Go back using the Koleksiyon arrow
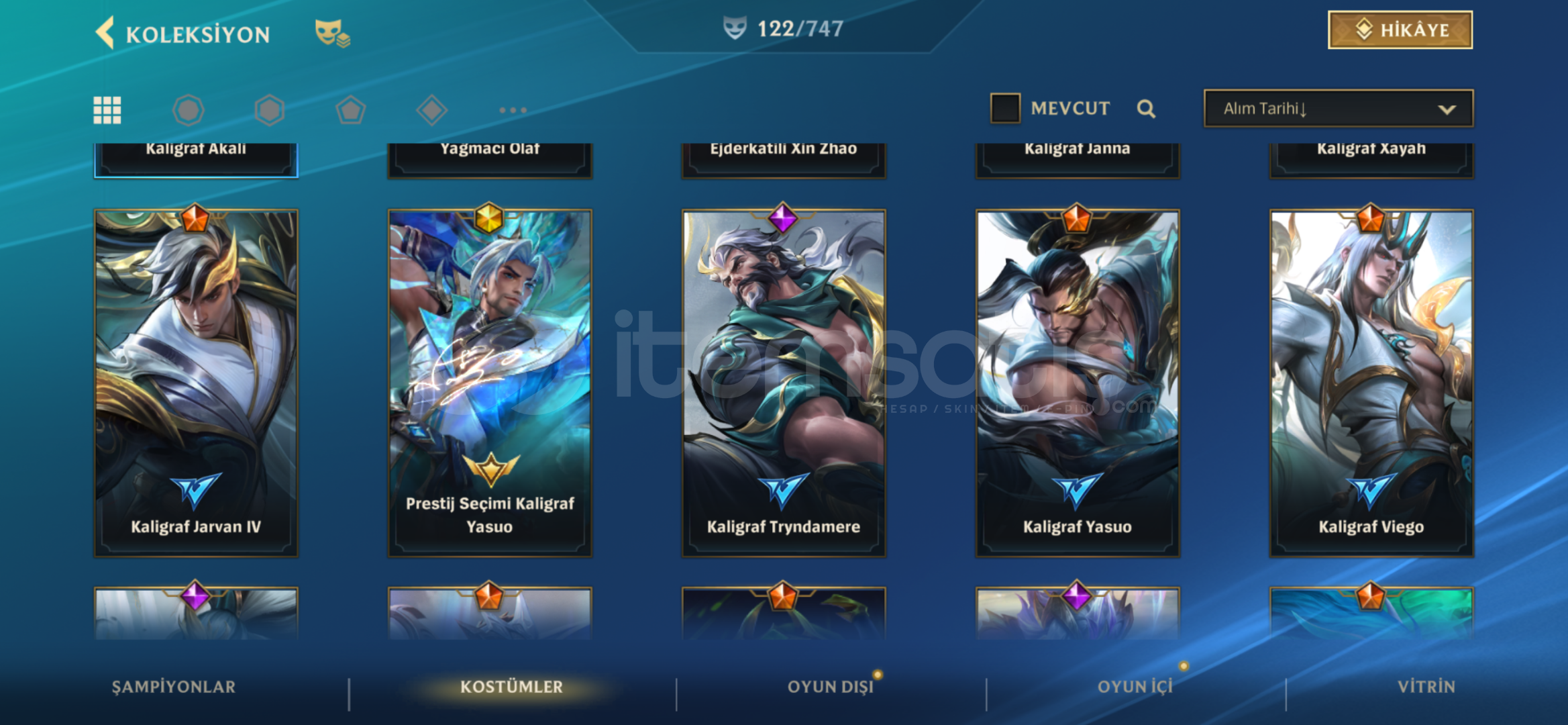Screen dimensions: 1568x725 [105, 33]
